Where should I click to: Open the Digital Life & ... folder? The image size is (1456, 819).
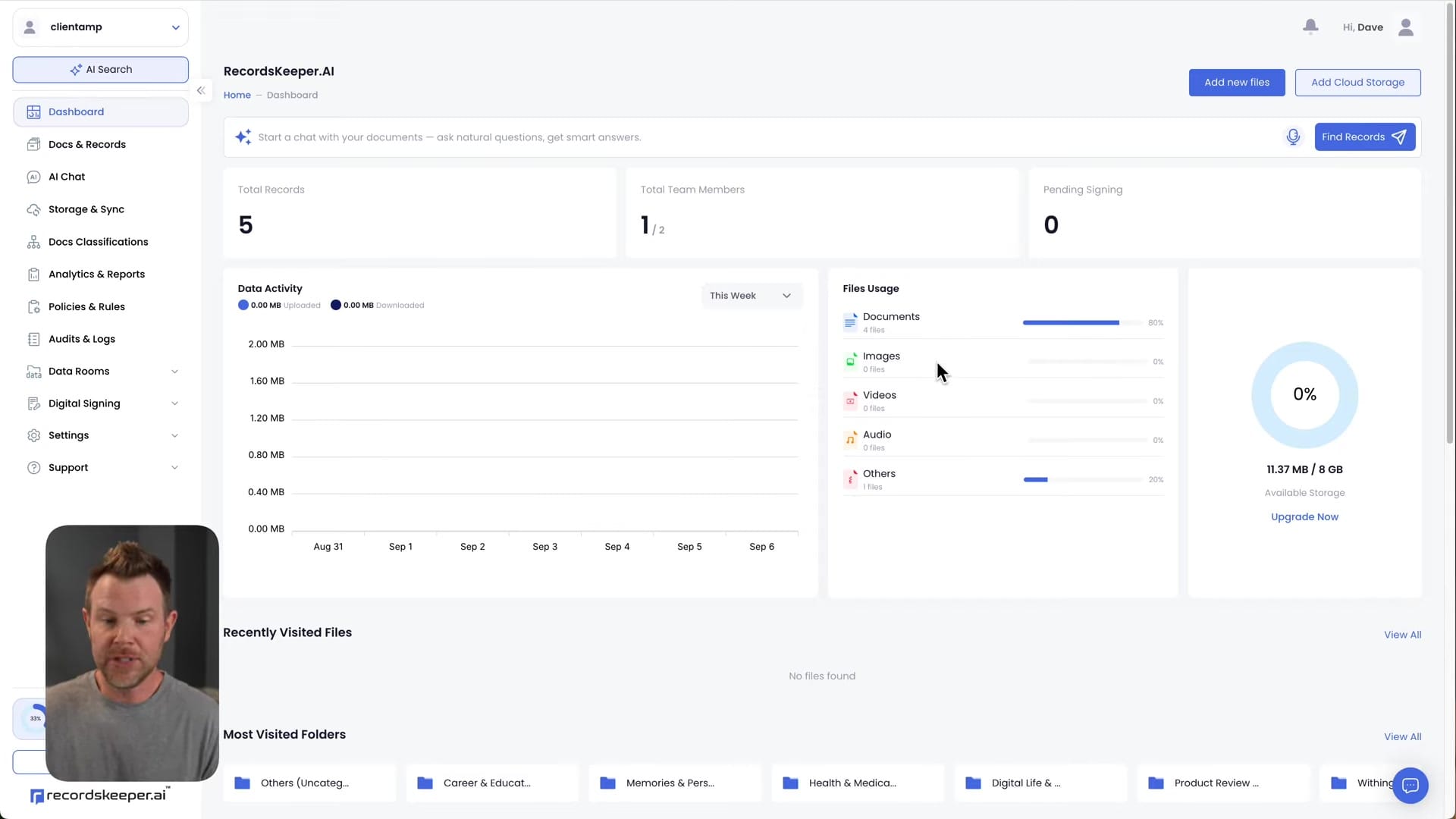(1040, 783)
